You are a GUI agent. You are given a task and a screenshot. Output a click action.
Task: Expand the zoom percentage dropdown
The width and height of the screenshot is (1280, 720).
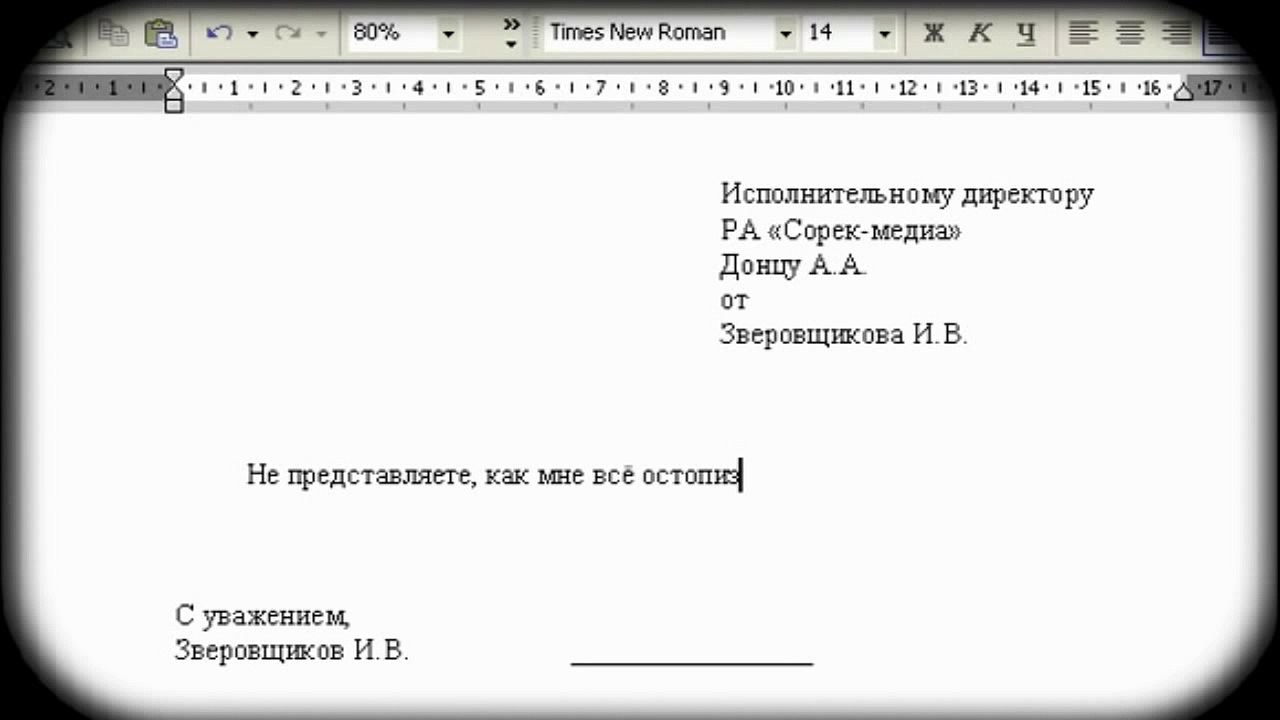(x=448, y=34)
